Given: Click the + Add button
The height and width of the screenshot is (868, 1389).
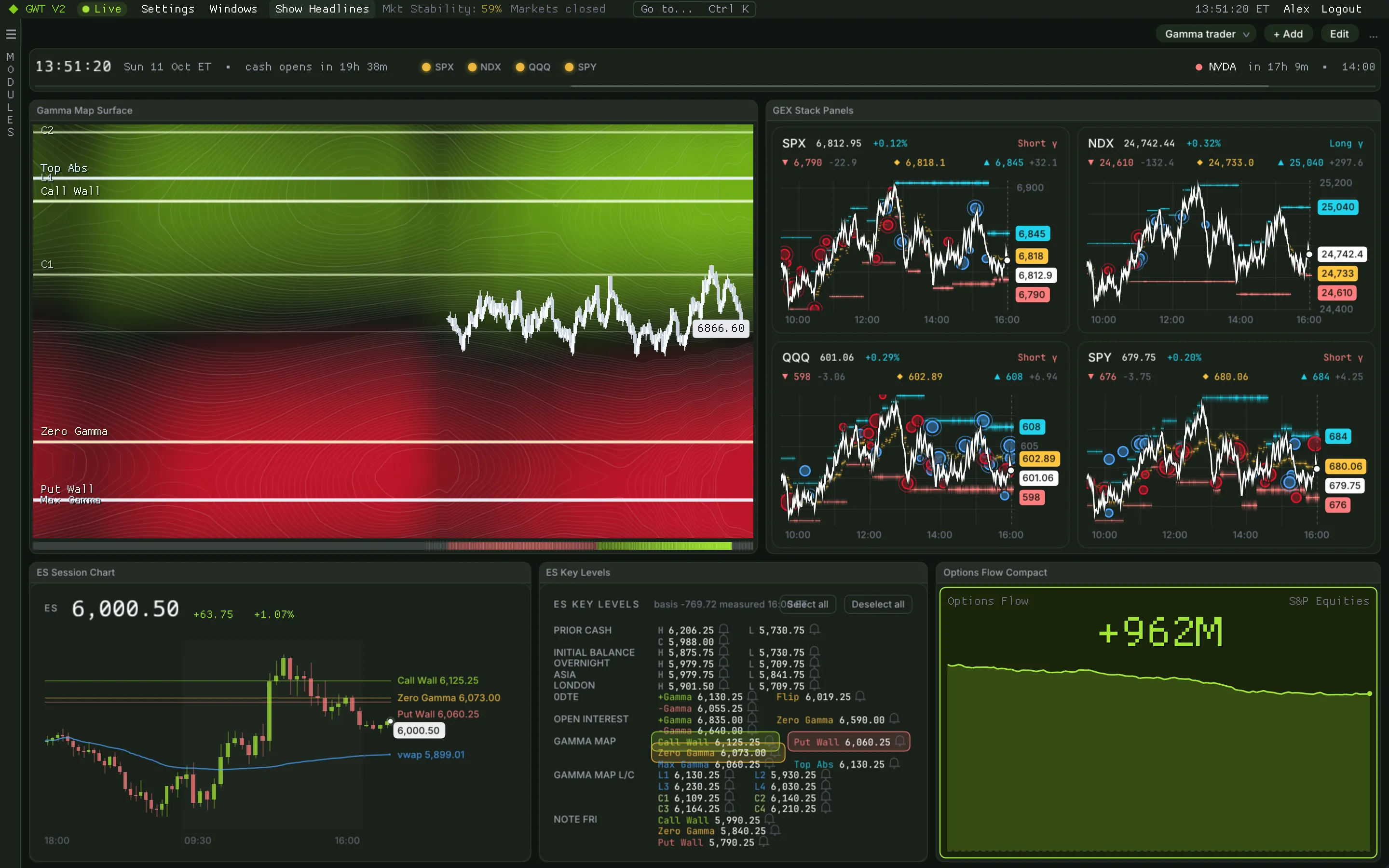Looking at the screenshot, I should [1288, 34].
